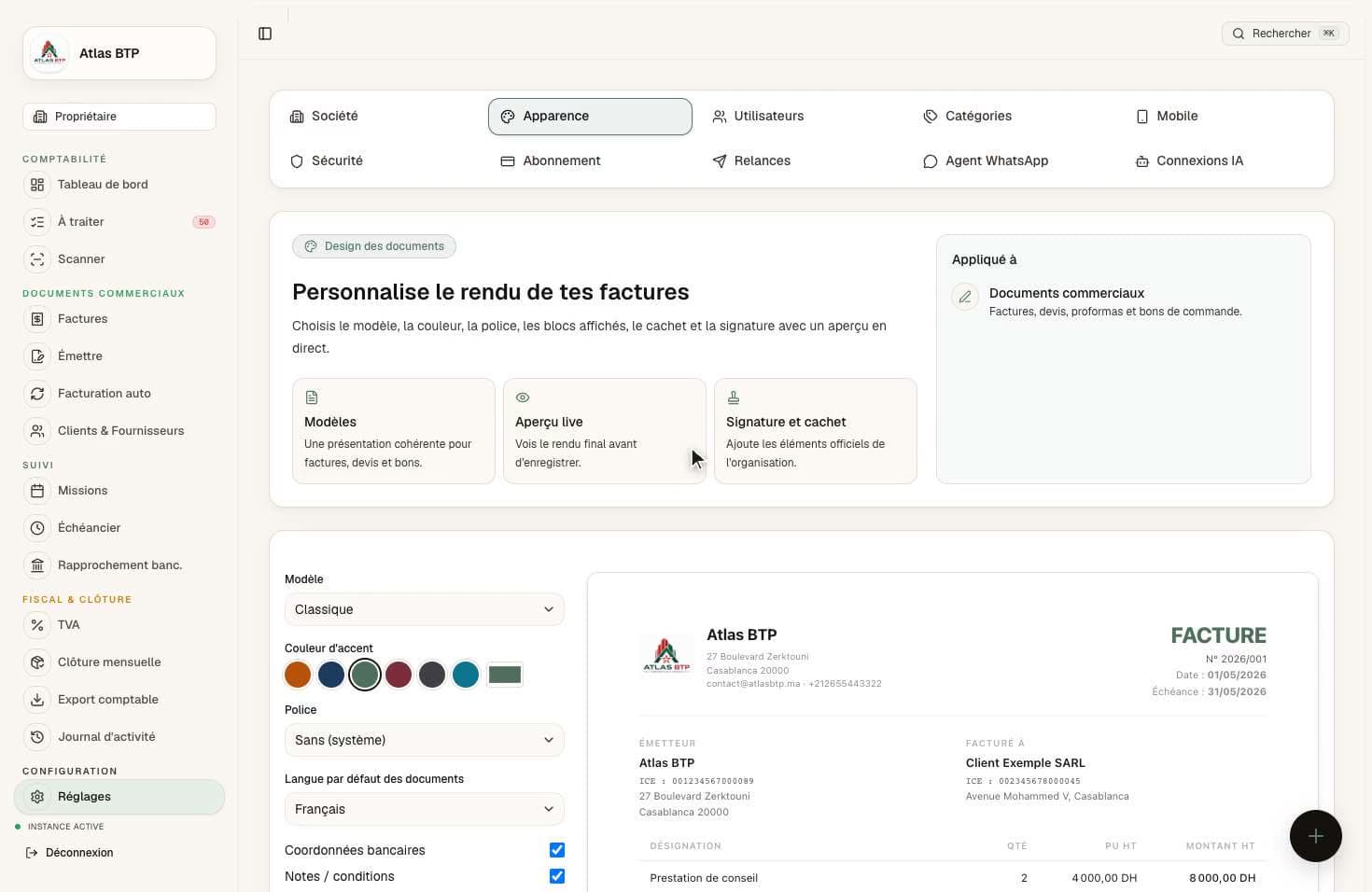The image size is (1372, 892).
Task: Open the Police Sans (système) dropdown
Action: [x=425, y=740]
